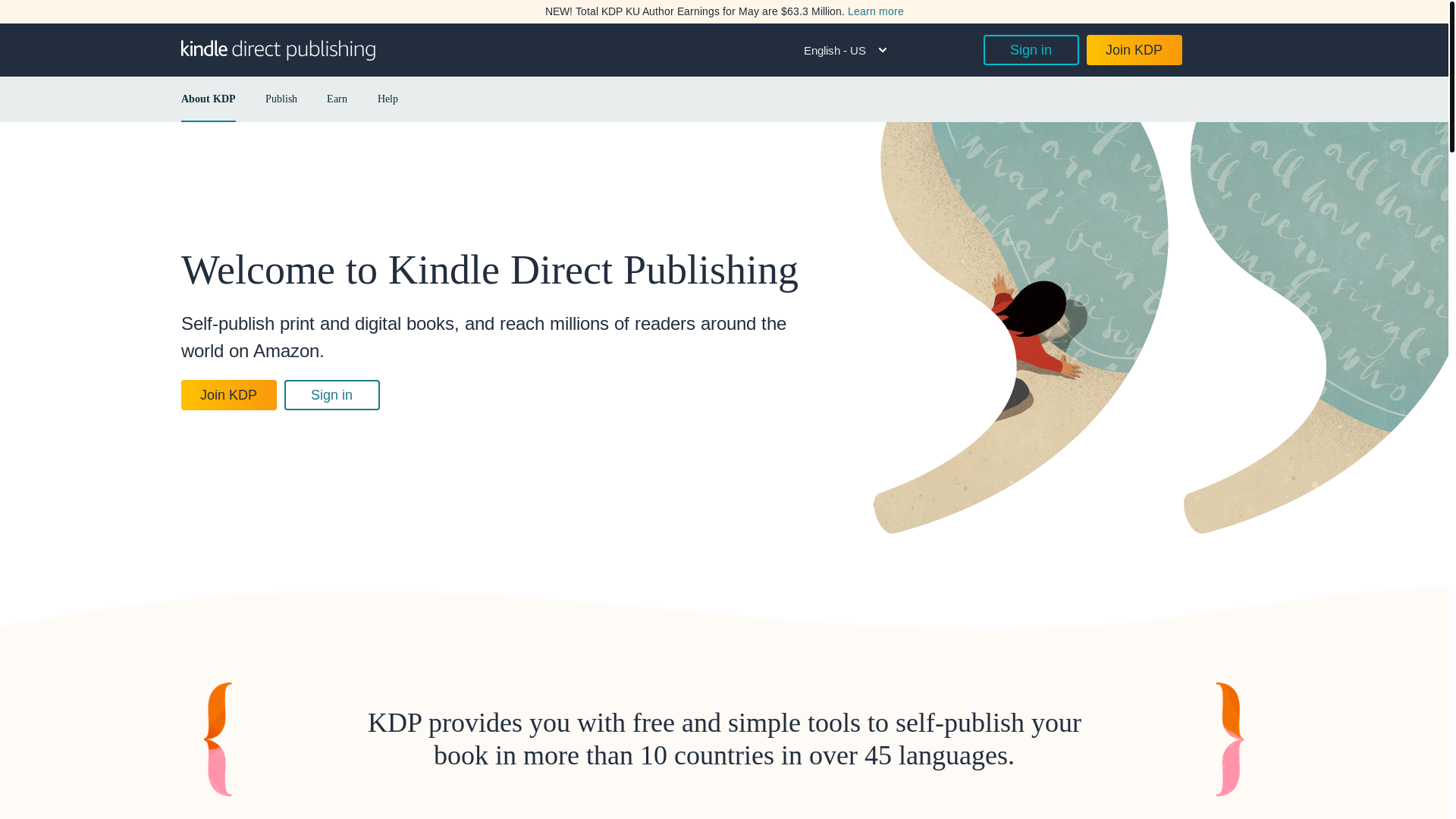This screenshot has height=819, width=1456.
Task: Open the Help tab
Action: [388, 99]
